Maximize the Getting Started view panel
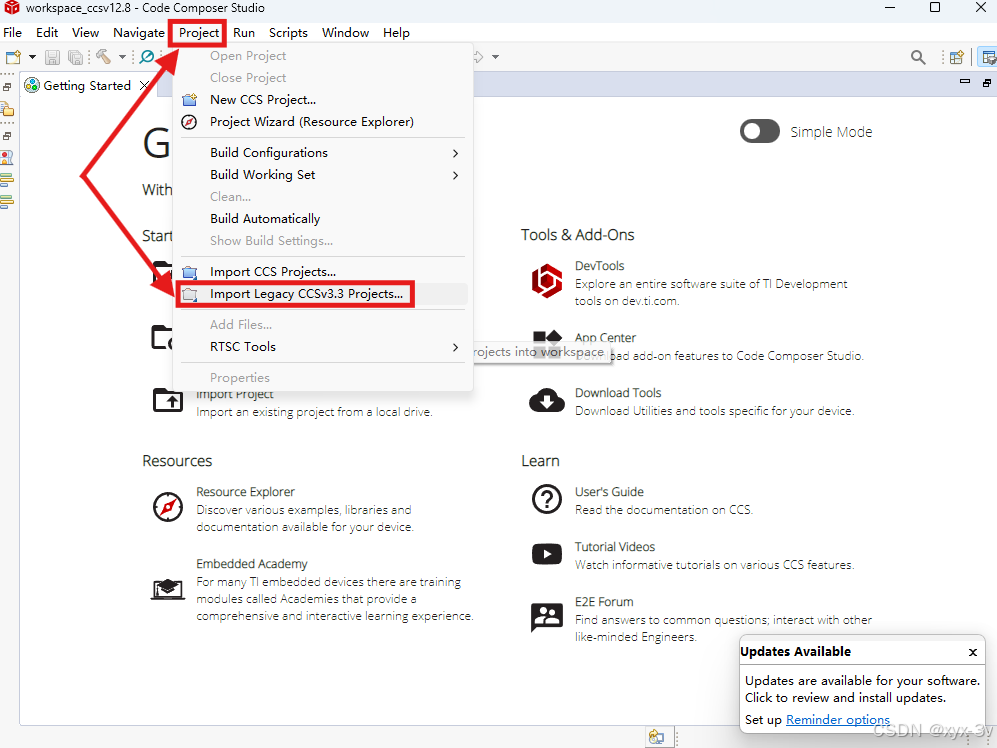Viewport: 997px width, 748px height. pos(986,83)
